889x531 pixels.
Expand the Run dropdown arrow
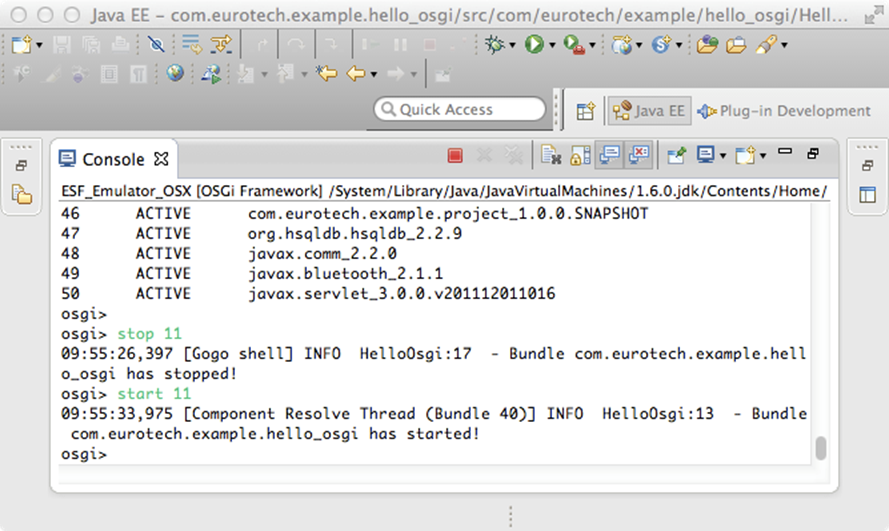552,45
